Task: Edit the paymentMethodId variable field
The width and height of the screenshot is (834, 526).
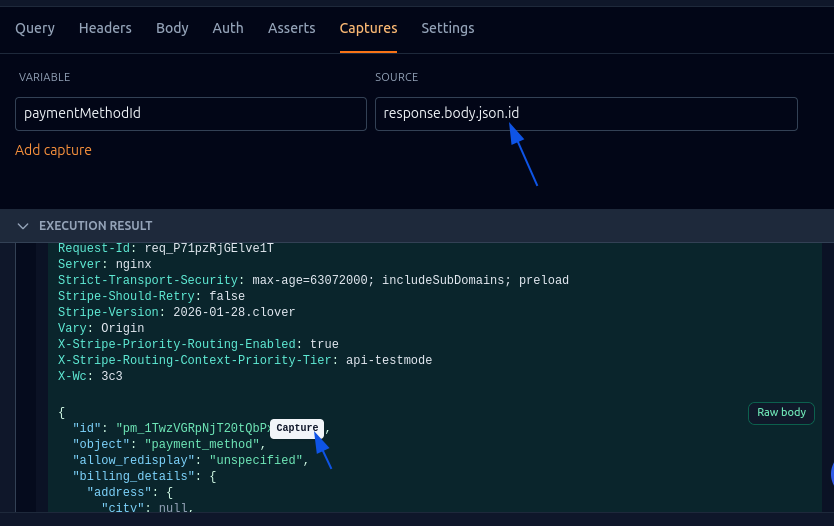Action: pos(191,114)
